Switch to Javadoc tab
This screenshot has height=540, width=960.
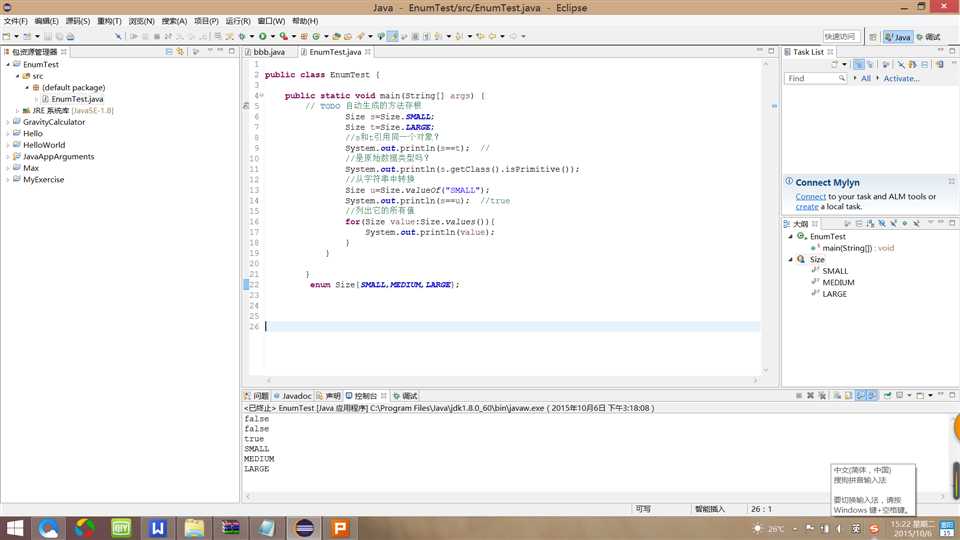point(293,396)
